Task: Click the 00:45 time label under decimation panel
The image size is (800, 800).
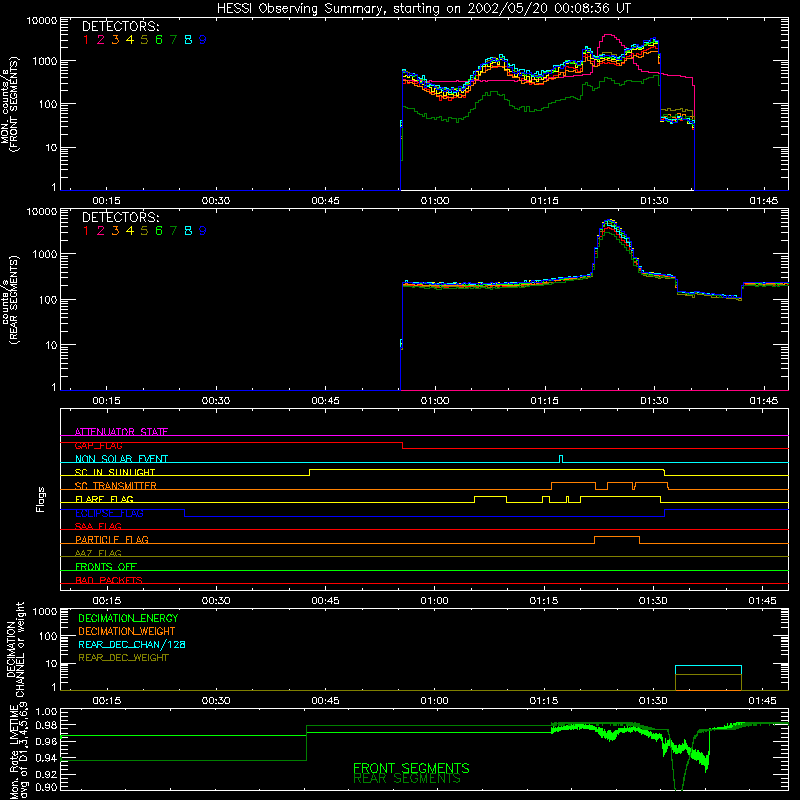Action: click(325, 701)
